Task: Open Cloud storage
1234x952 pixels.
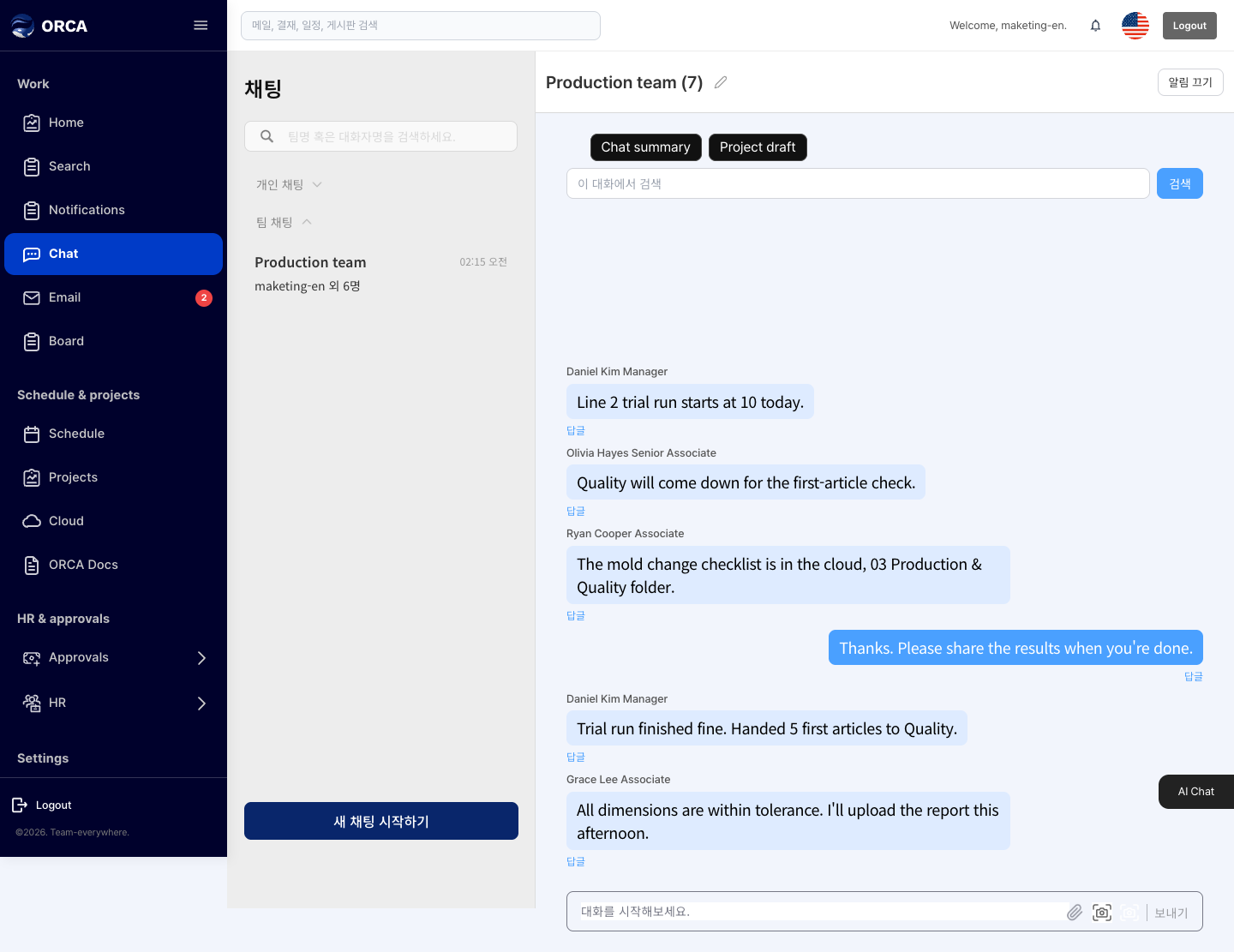Action: click(x=113, y=521)
